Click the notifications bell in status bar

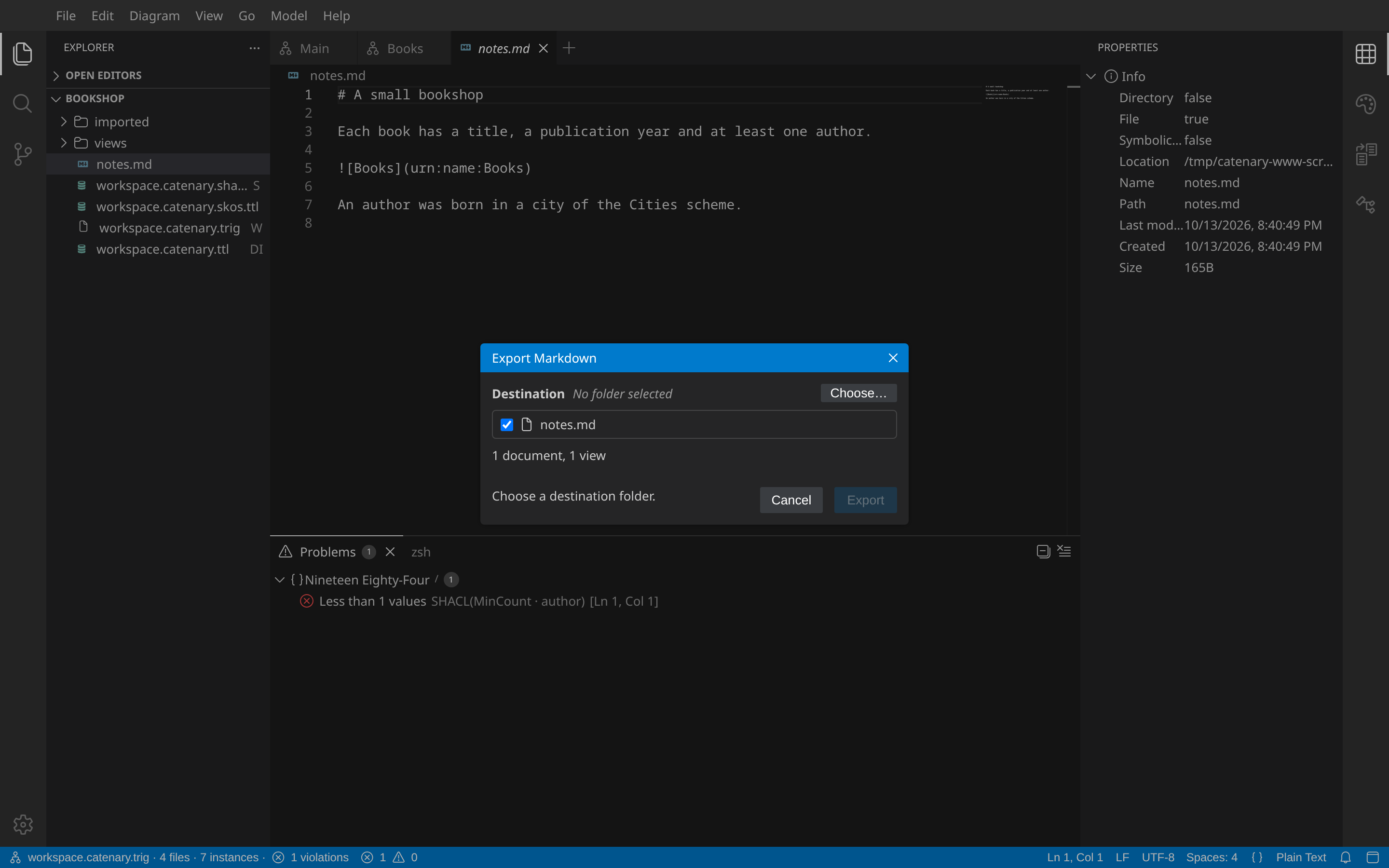(1346, 858)
